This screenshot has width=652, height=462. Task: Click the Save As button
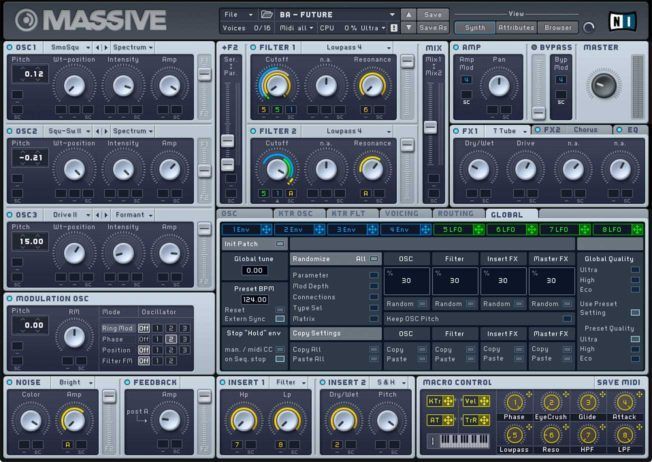tap(433, 27)
